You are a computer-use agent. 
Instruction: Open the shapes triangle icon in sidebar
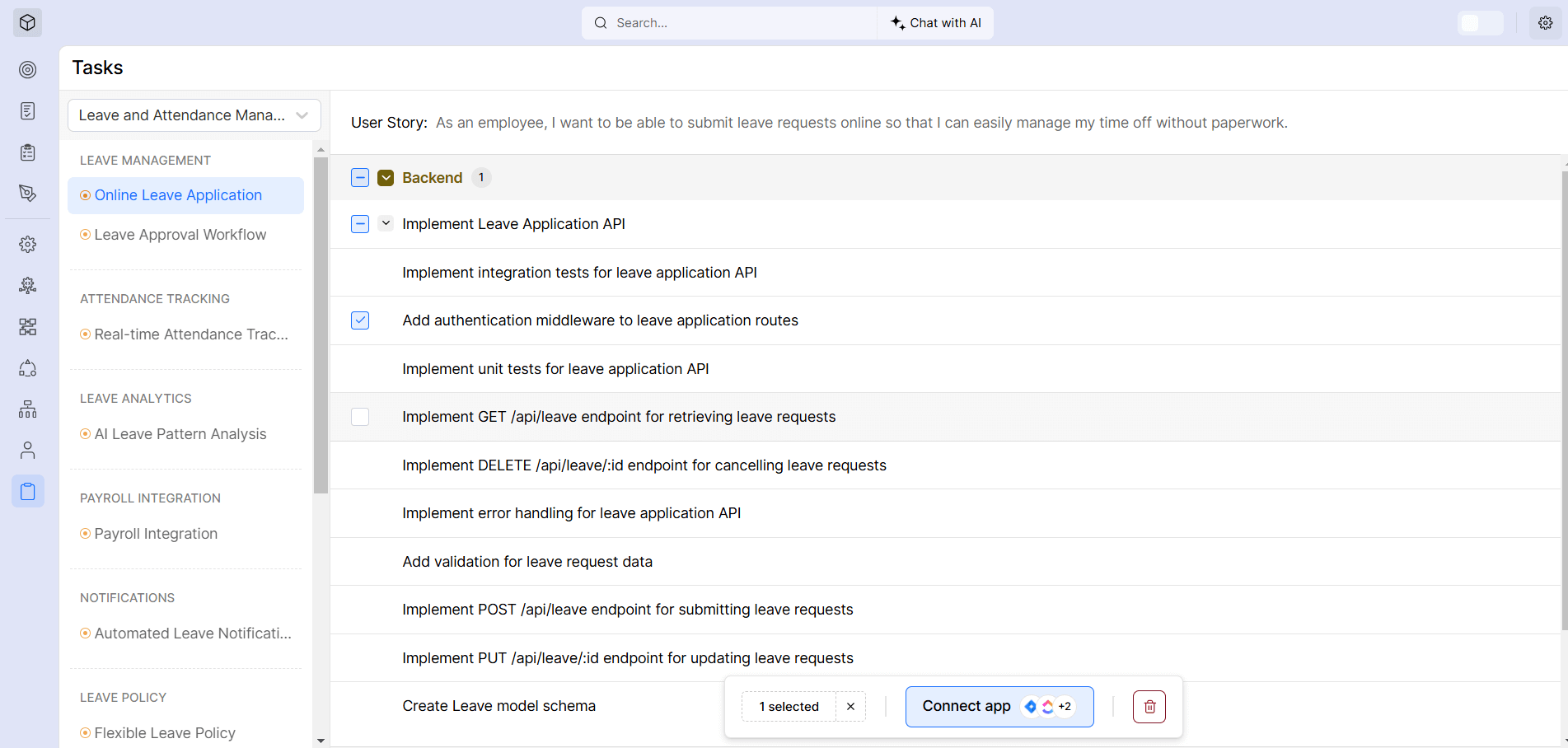click(x=27, y=368)
